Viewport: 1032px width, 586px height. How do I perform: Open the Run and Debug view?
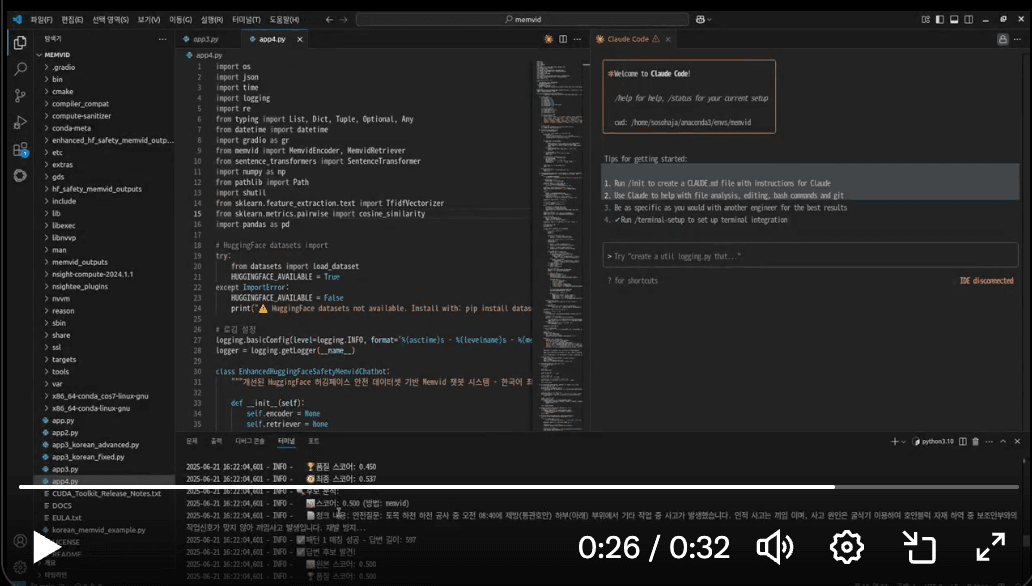tap(21, 121)
